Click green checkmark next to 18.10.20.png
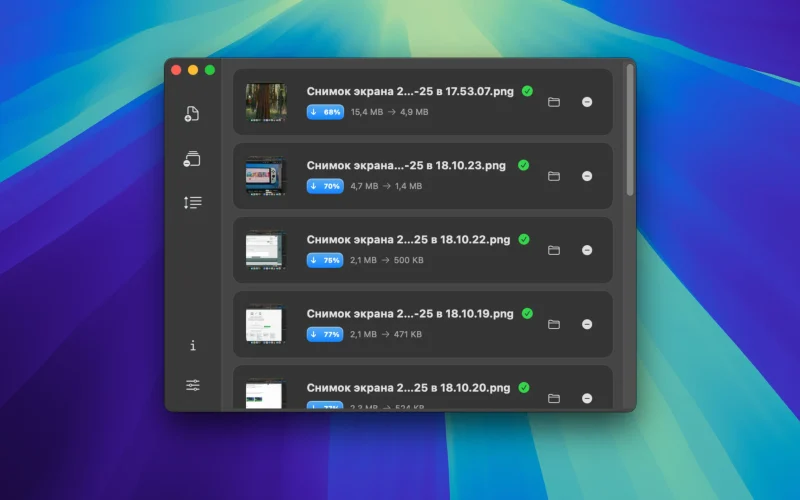This screenshot has height=500, width=800. click(x=524, y=387)
